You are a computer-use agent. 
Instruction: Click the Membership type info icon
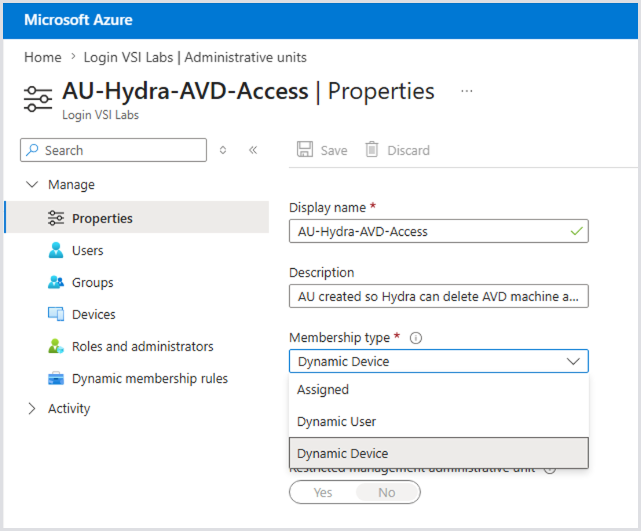pyautogui.click(x=416, y=338)
